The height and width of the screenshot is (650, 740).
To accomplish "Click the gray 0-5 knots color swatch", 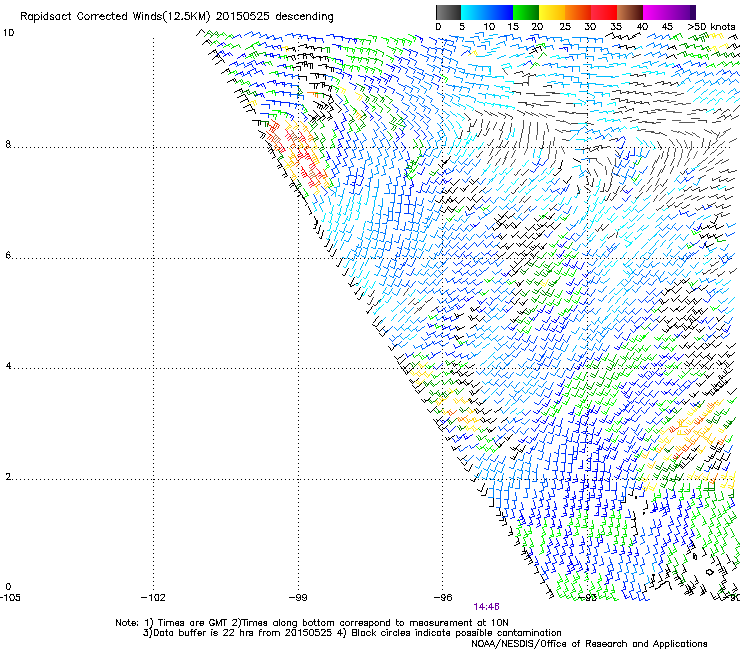I will [448, 12].
